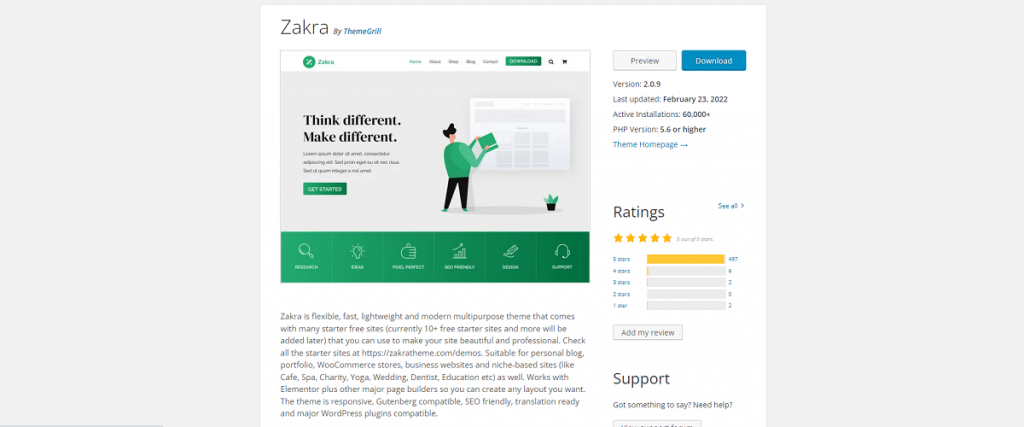Click the 5 stars rating bar
The image size is (1024, 427).
pyautogui.click(x=686, y=259)
